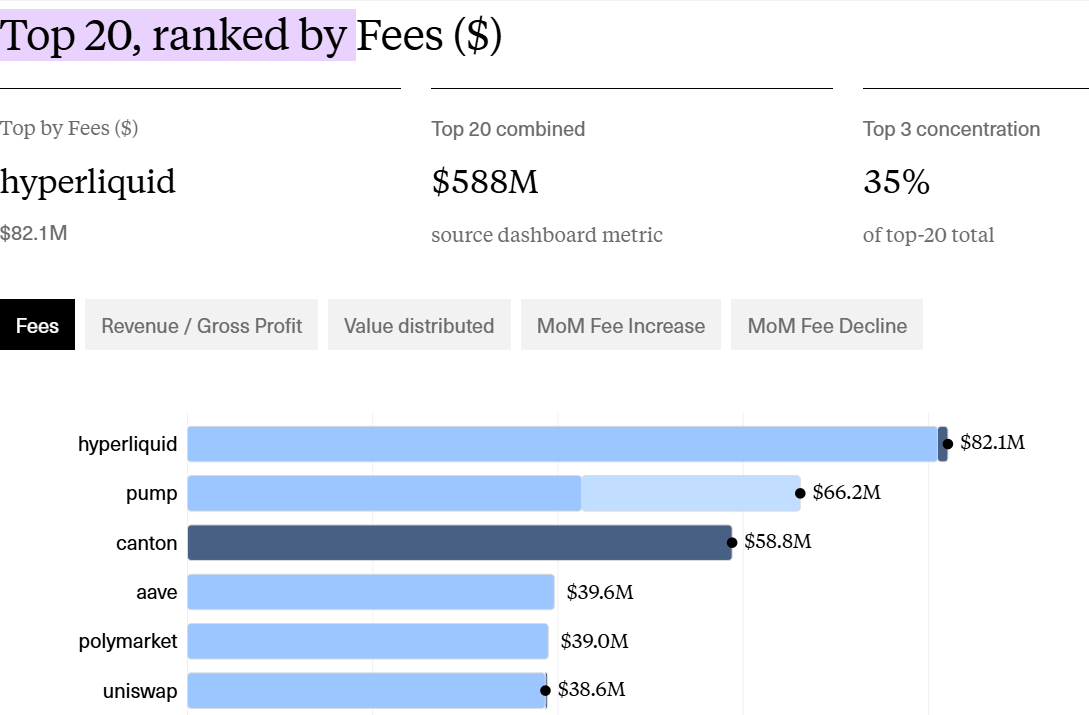Click the hyperliquid bar dark end segment
Viewport: 1089px width, 715px height.
point(942,444)
